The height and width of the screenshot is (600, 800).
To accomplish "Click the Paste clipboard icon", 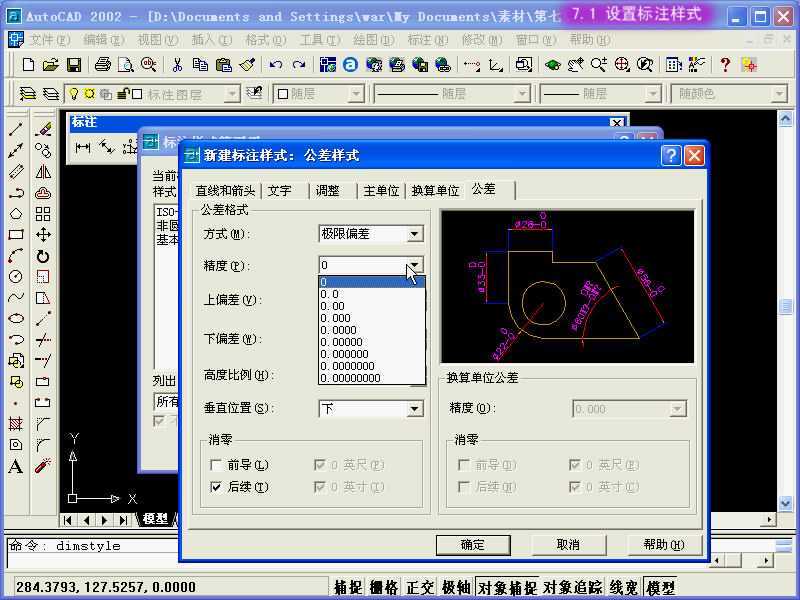I will coord(223,65).
